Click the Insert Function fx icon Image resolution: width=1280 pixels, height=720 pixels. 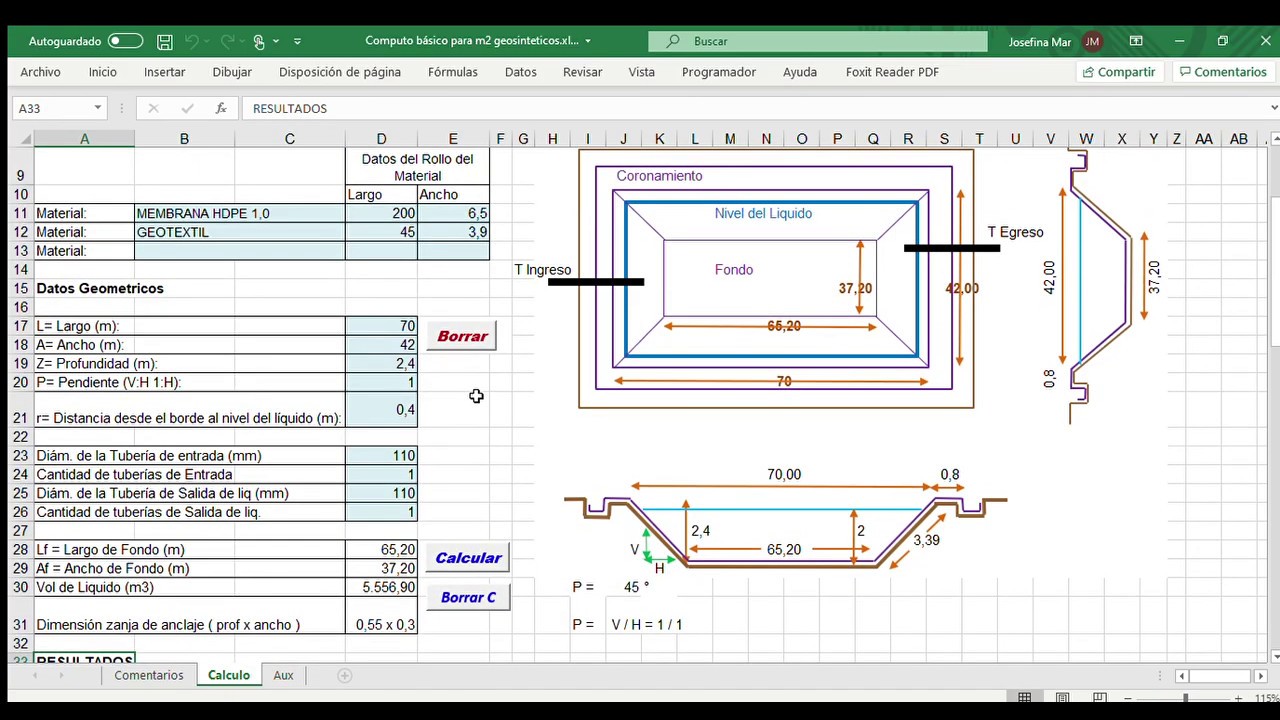221,108
